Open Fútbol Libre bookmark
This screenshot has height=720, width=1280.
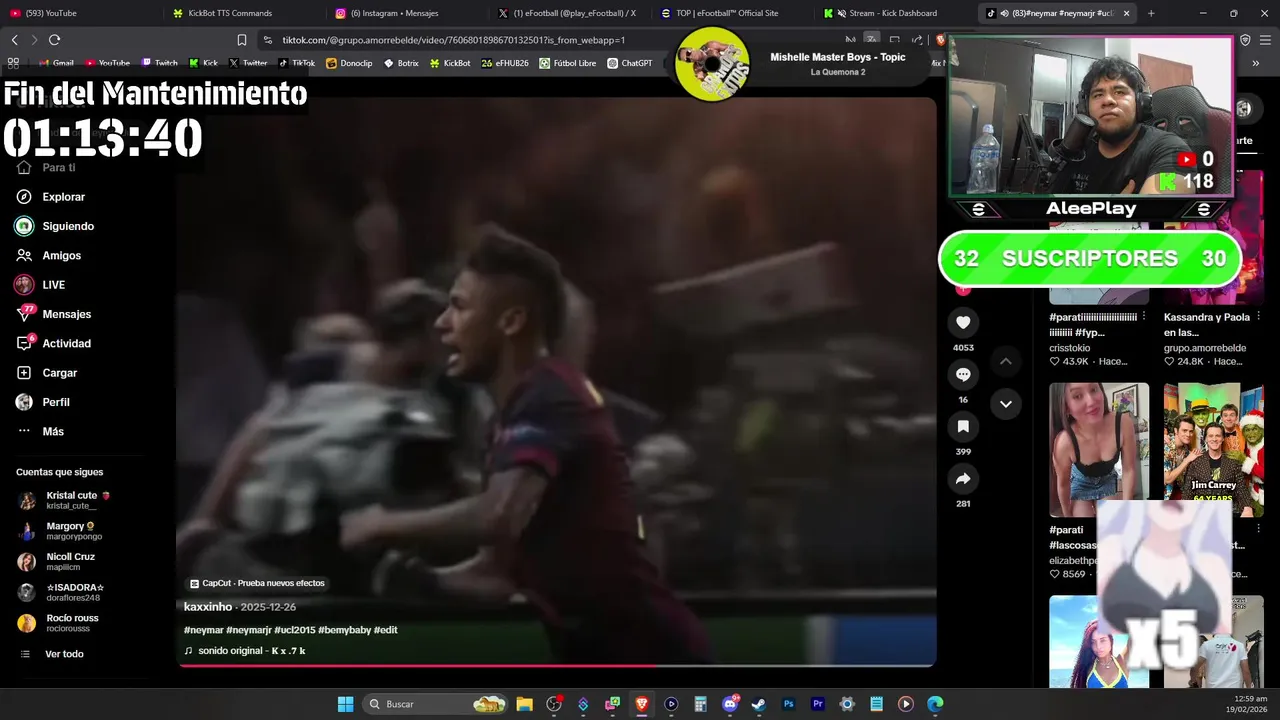[x=567, y=63]
